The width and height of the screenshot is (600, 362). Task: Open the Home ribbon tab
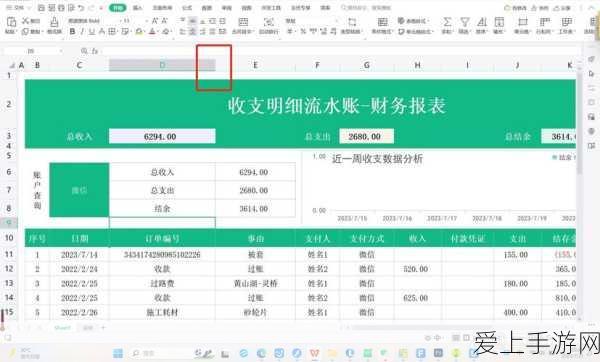point(117,8)
